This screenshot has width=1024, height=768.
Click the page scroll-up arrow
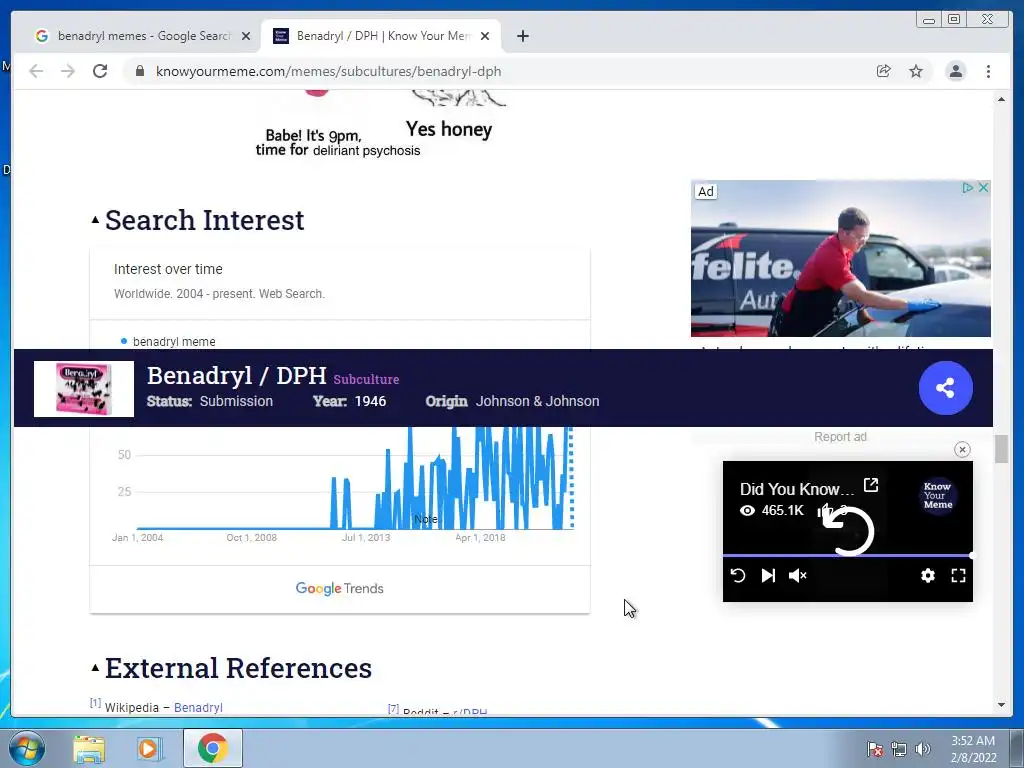[1001, 99]
